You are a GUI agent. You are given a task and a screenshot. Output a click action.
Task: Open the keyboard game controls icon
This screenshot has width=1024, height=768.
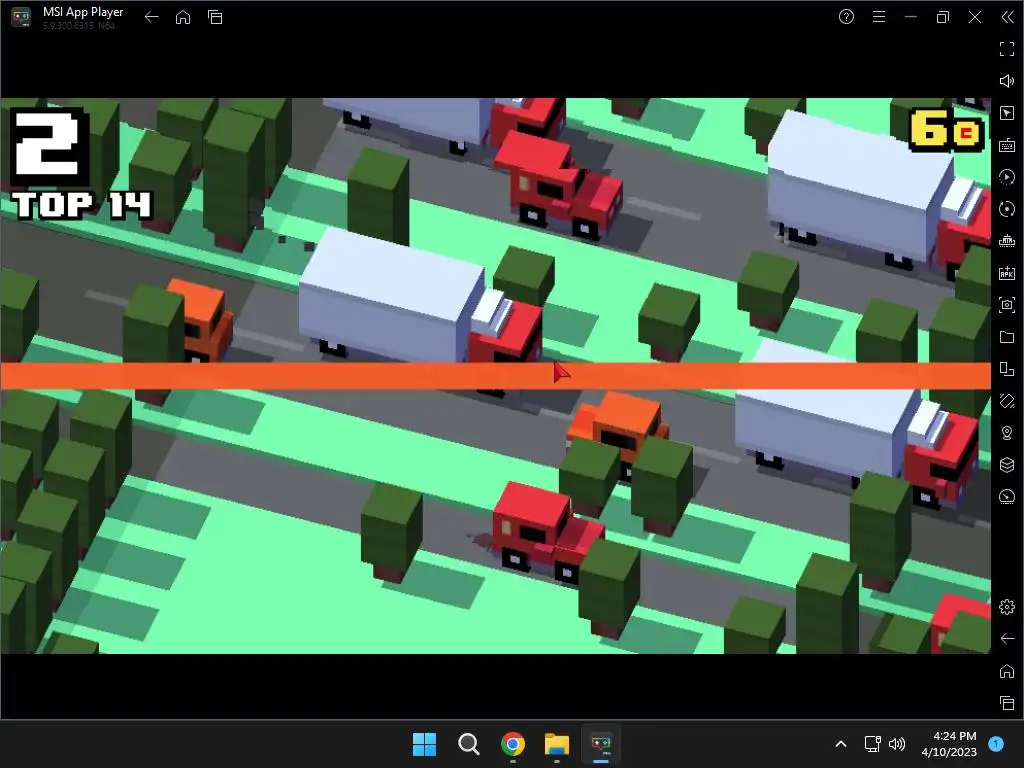pos(1007,145)
